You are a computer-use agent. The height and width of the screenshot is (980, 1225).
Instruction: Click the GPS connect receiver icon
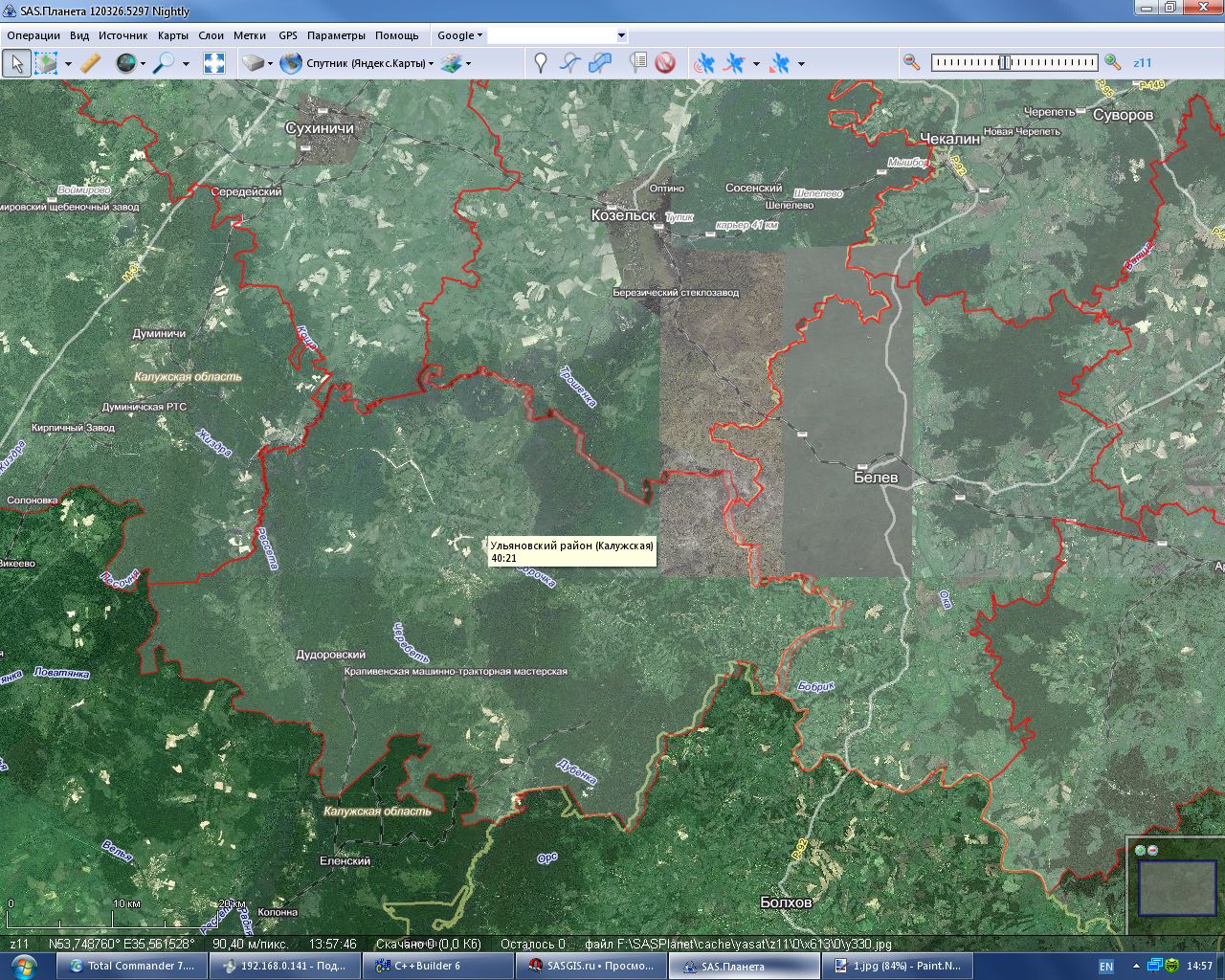pos(703,63)
